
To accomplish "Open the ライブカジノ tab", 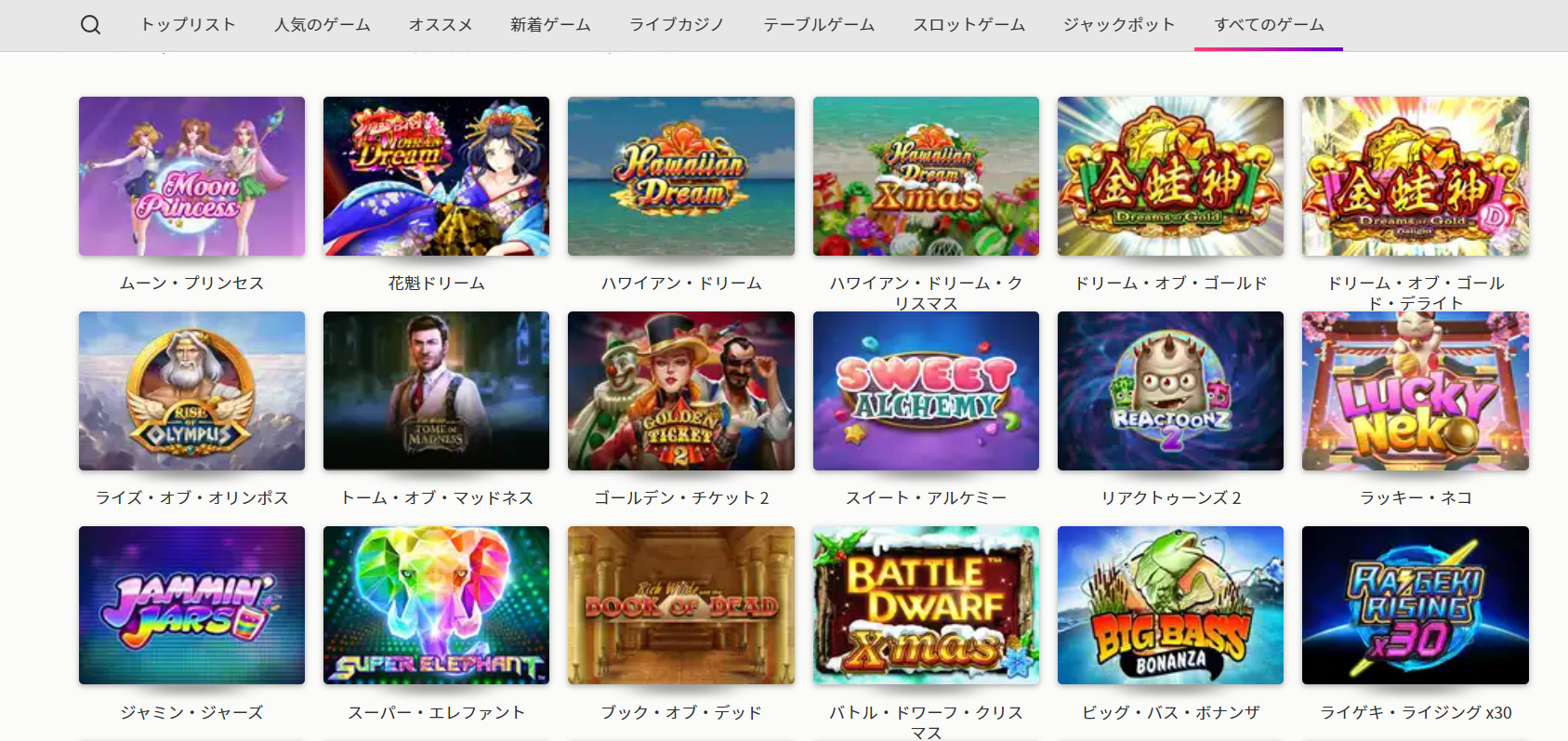I will [677, 25].
